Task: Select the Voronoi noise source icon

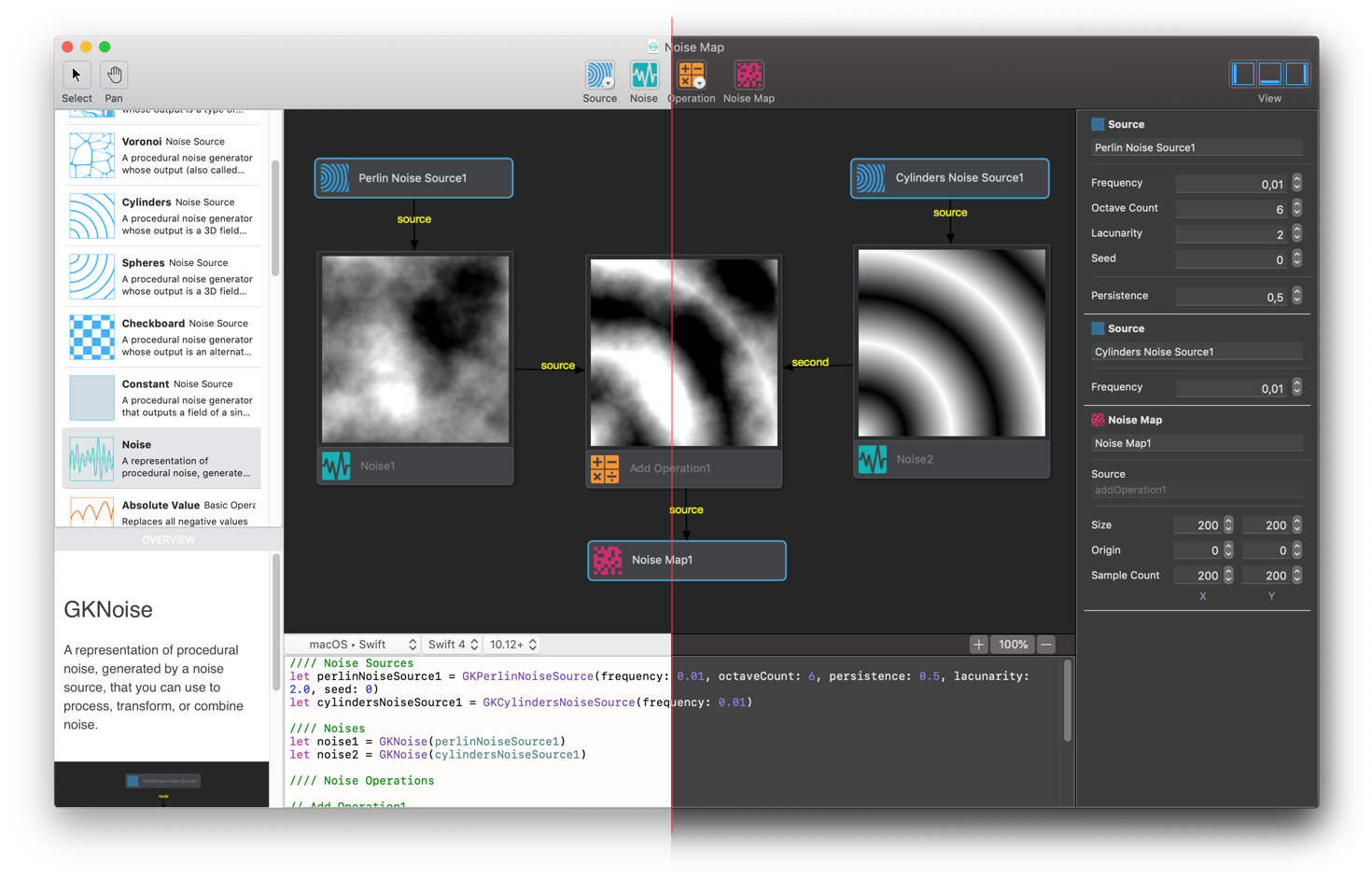Action: [x=91, y=155]
